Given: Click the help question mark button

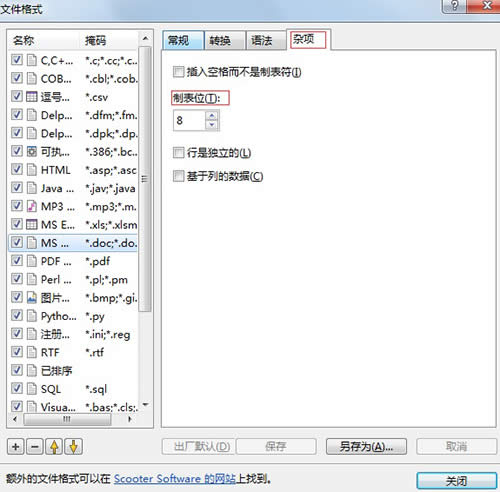Looking at the screenshot, I should pos(454,5).
